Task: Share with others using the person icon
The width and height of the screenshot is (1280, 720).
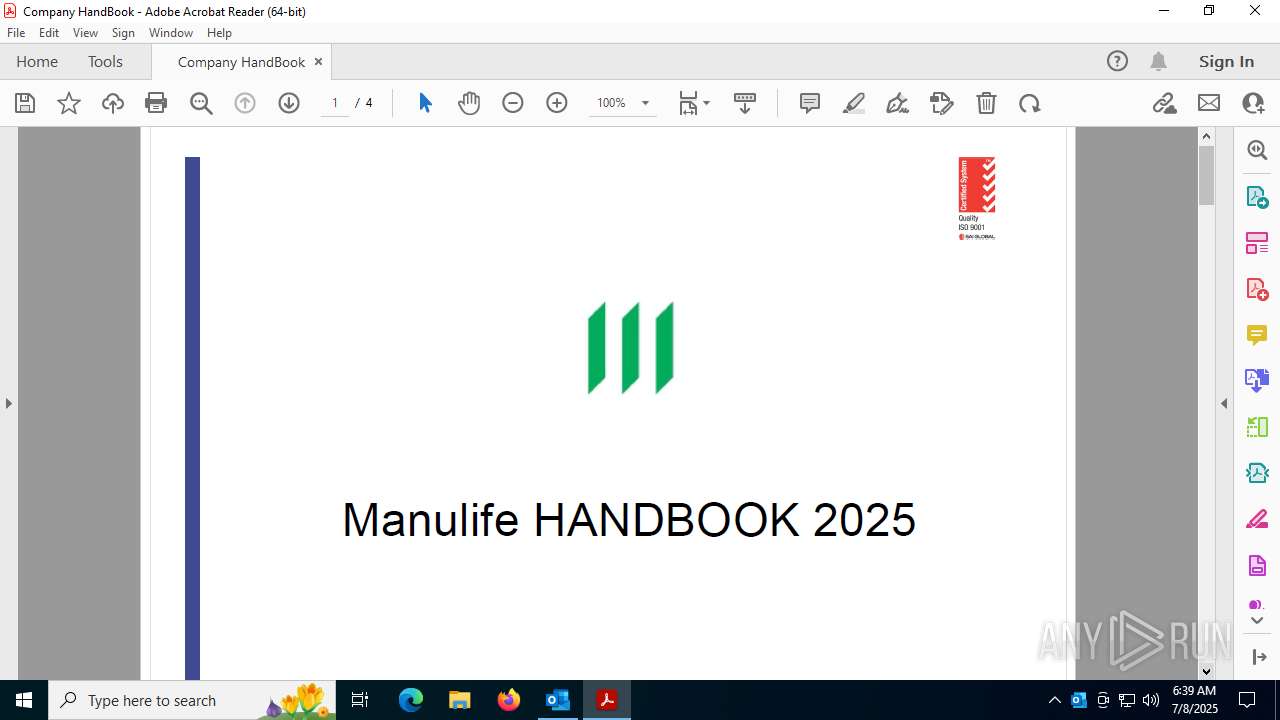Action: pyautogui.click(x=1253, y=103)
